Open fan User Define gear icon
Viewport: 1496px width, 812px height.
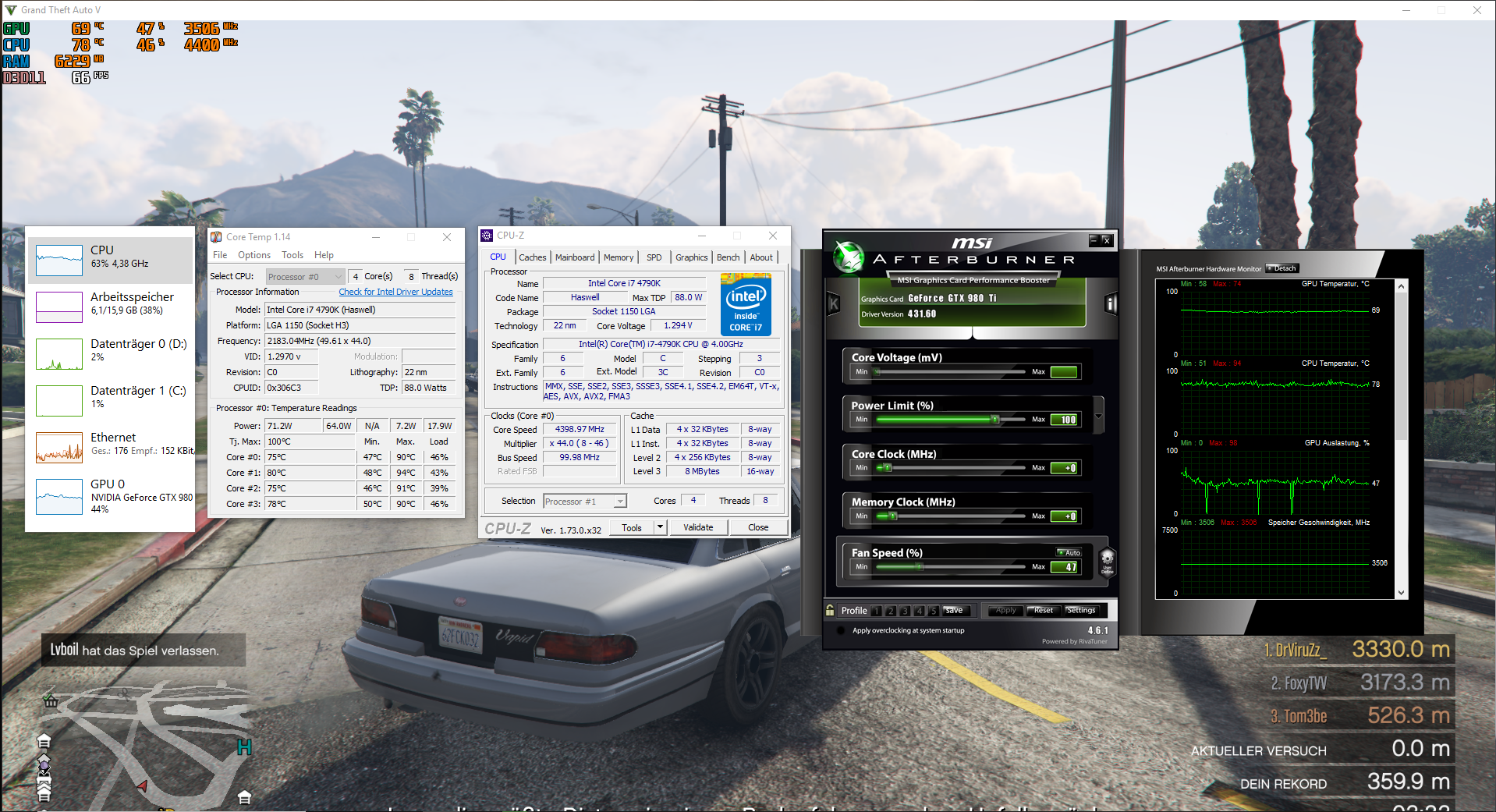(x=1107, y=561)
